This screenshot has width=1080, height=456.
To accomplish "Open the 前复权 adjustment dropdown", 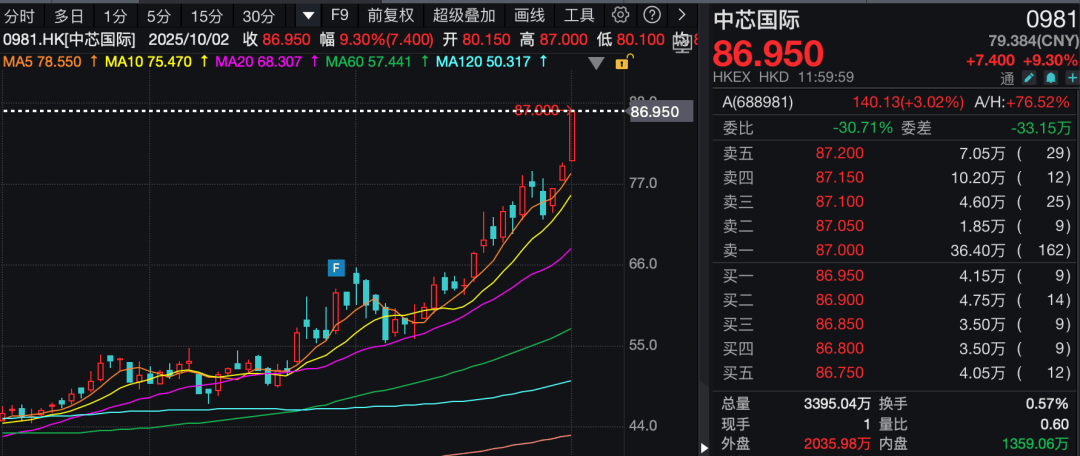I will click(x=390, y=15).
